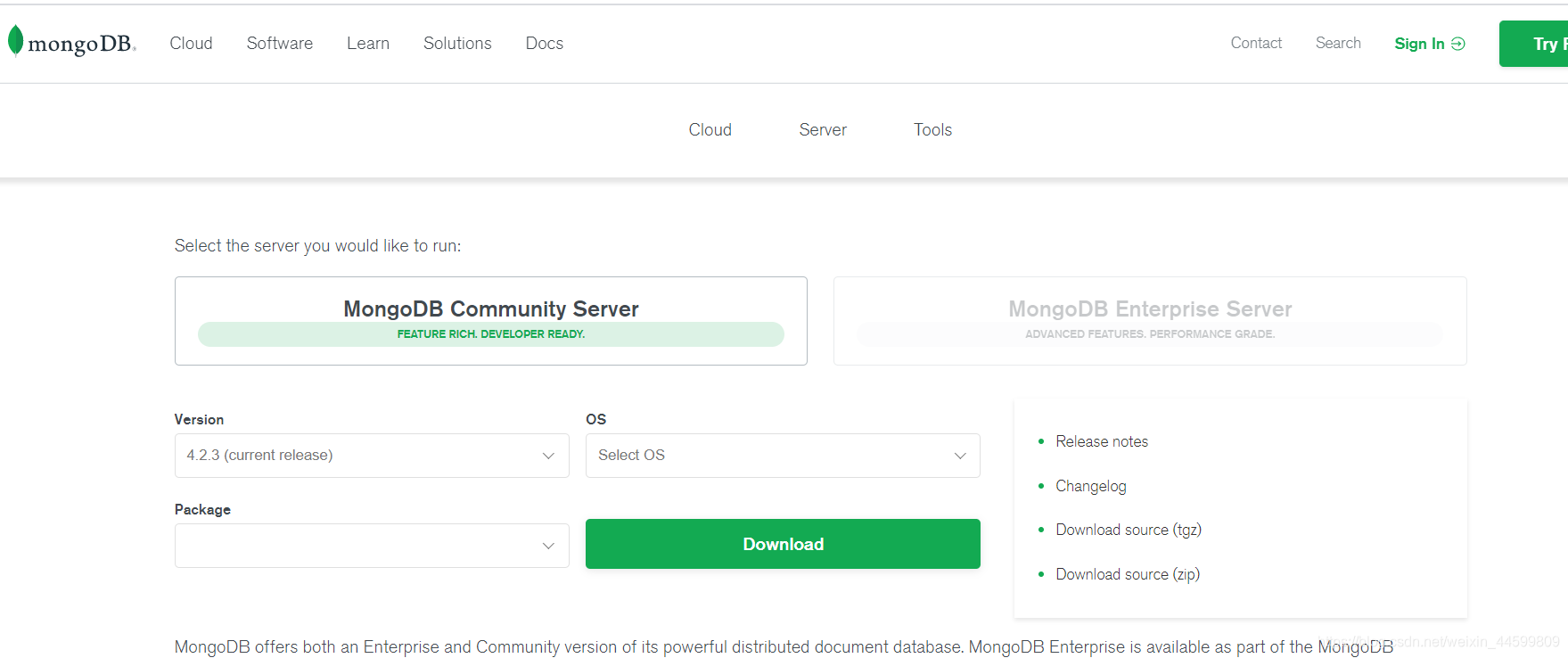The width and height of the screenshot is (1568, 658).
Task: Click the Version dropdown chevron
Action: (x=548, y=456)
